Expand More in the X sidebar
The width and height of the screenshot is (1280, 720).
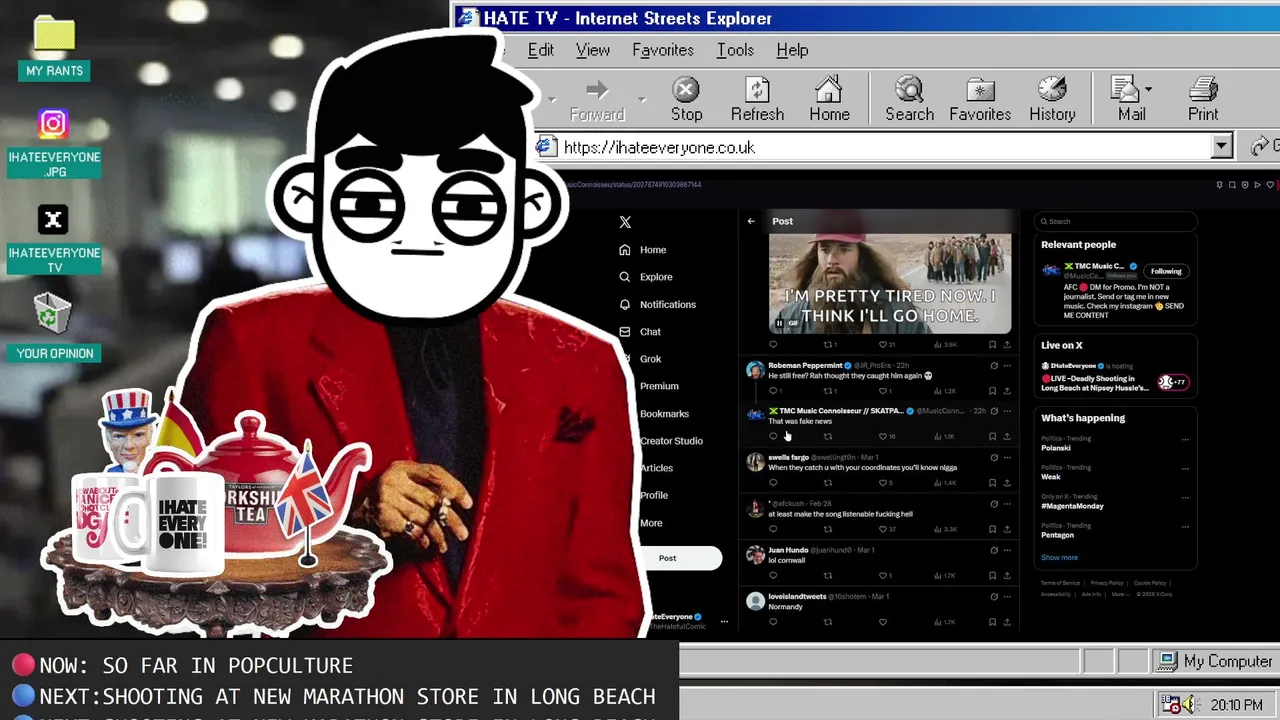pyautogui.click(x=651, y=522)
